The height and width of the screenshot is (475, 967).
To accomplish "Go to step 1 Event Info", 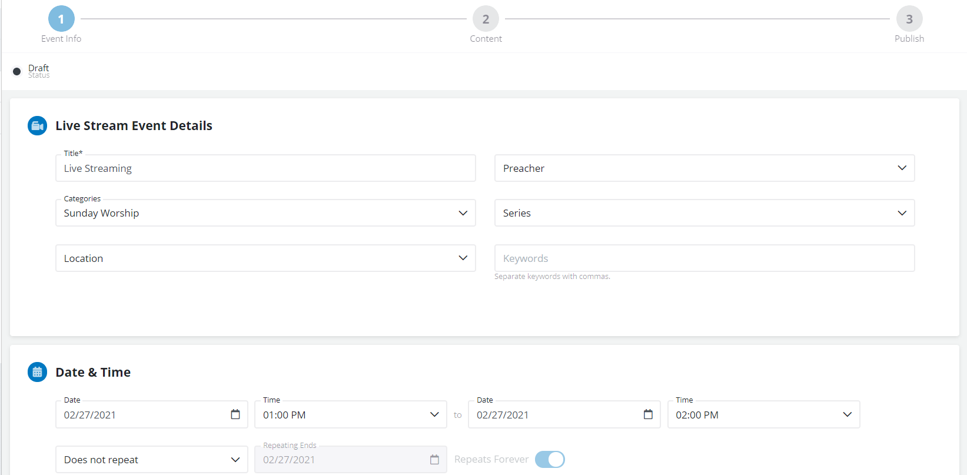I will pyautogui.click(x=61, y=19).
